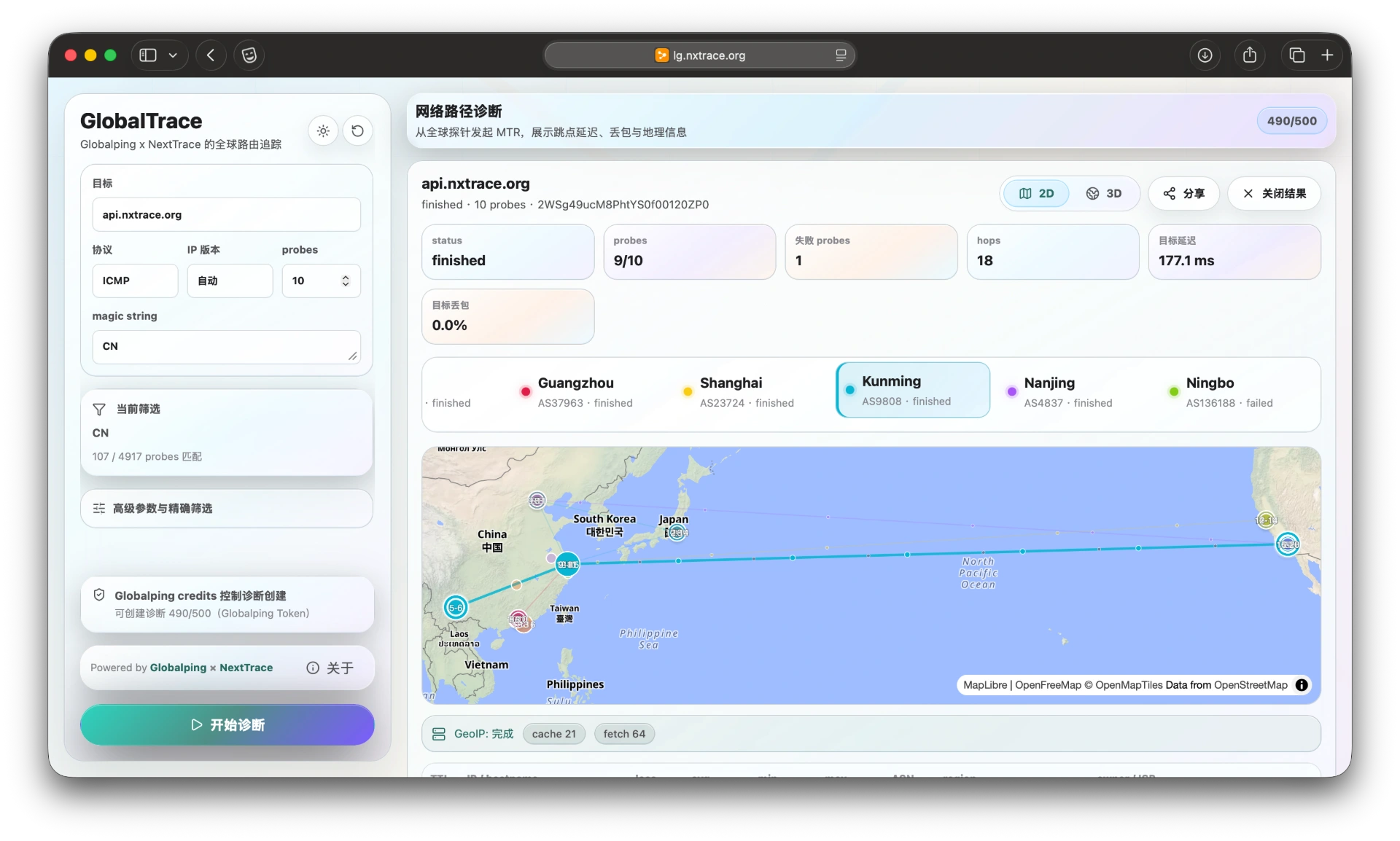Click the 开始诊断 start button
1400x841 pixels.
227,724
